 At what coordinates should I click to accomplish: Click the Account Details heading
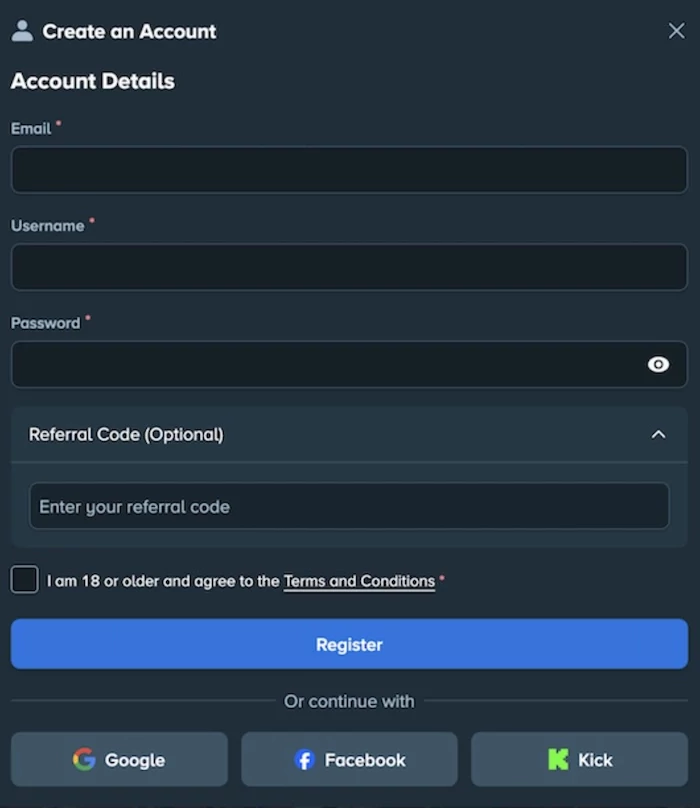click(x=93, y=81)
